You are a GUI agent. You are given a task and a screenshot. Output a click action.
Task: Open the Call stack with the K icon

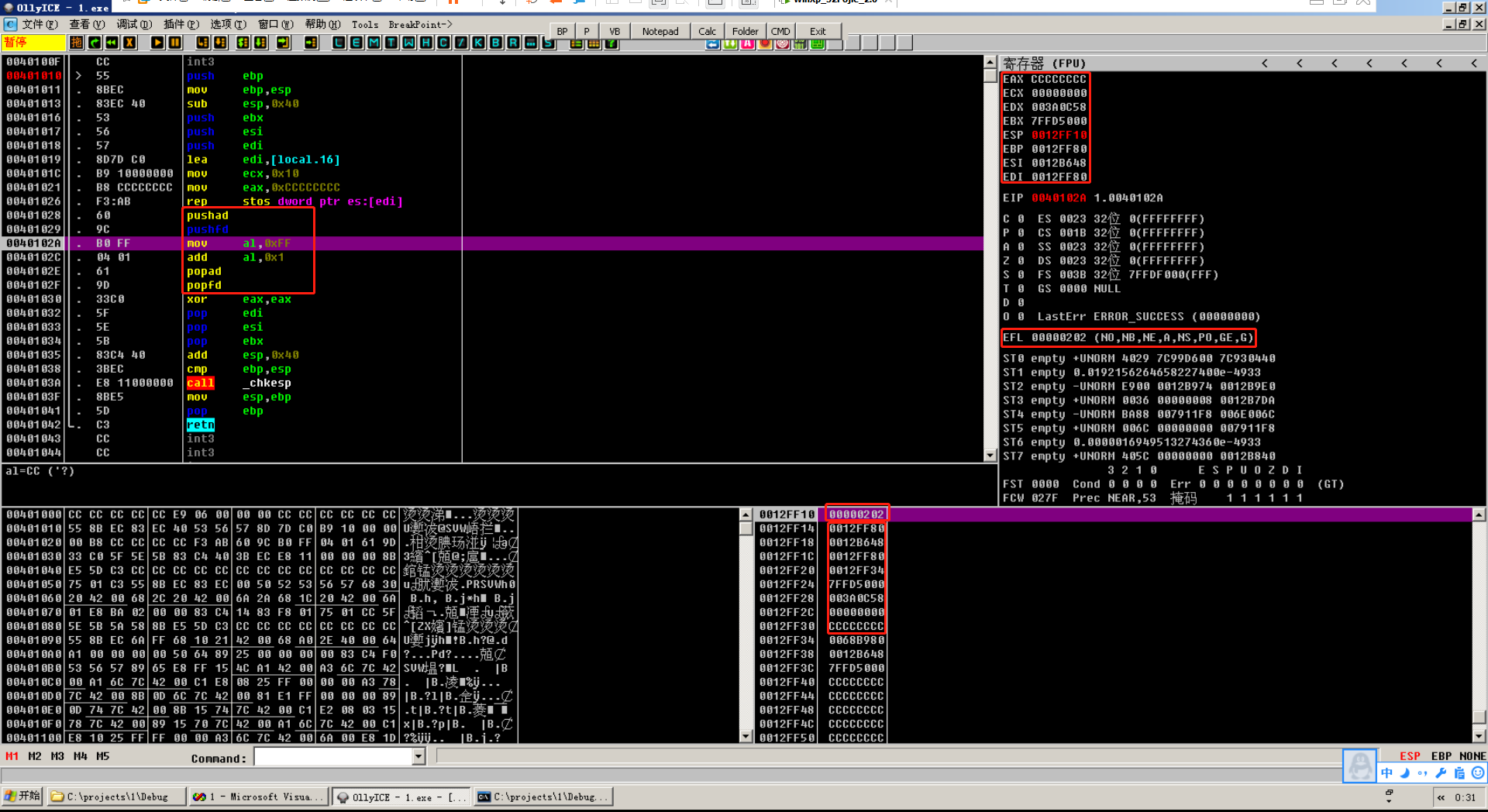coord(479,43)
